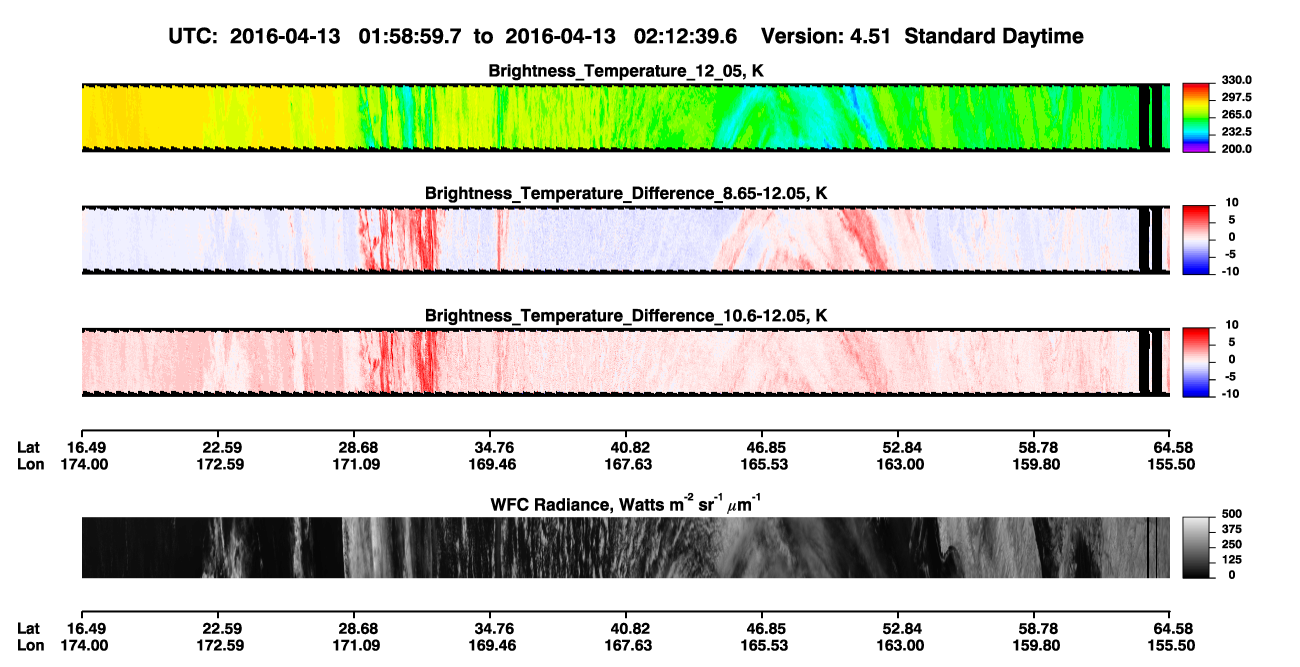Click latitude '34.76' on the bottom axis below WFC image
The width and height of the screenshot is (1300, 667).
[494, 628]
